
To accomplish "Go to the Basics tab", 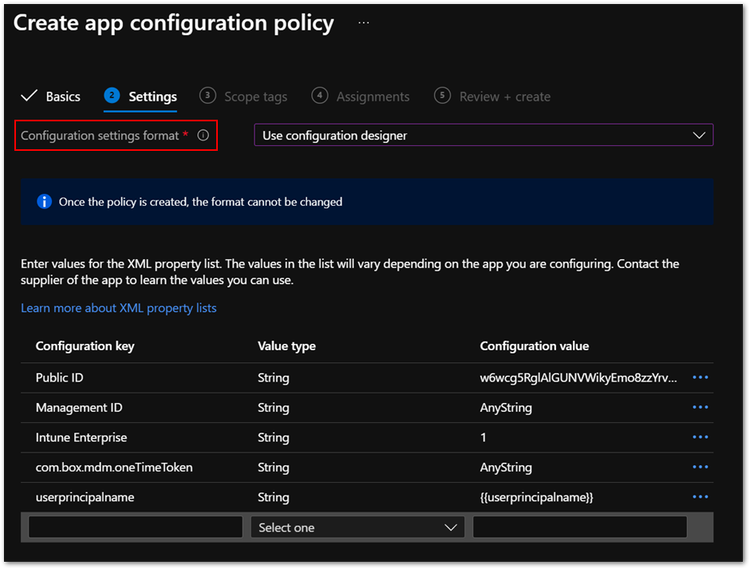I will tap(51, 97).
